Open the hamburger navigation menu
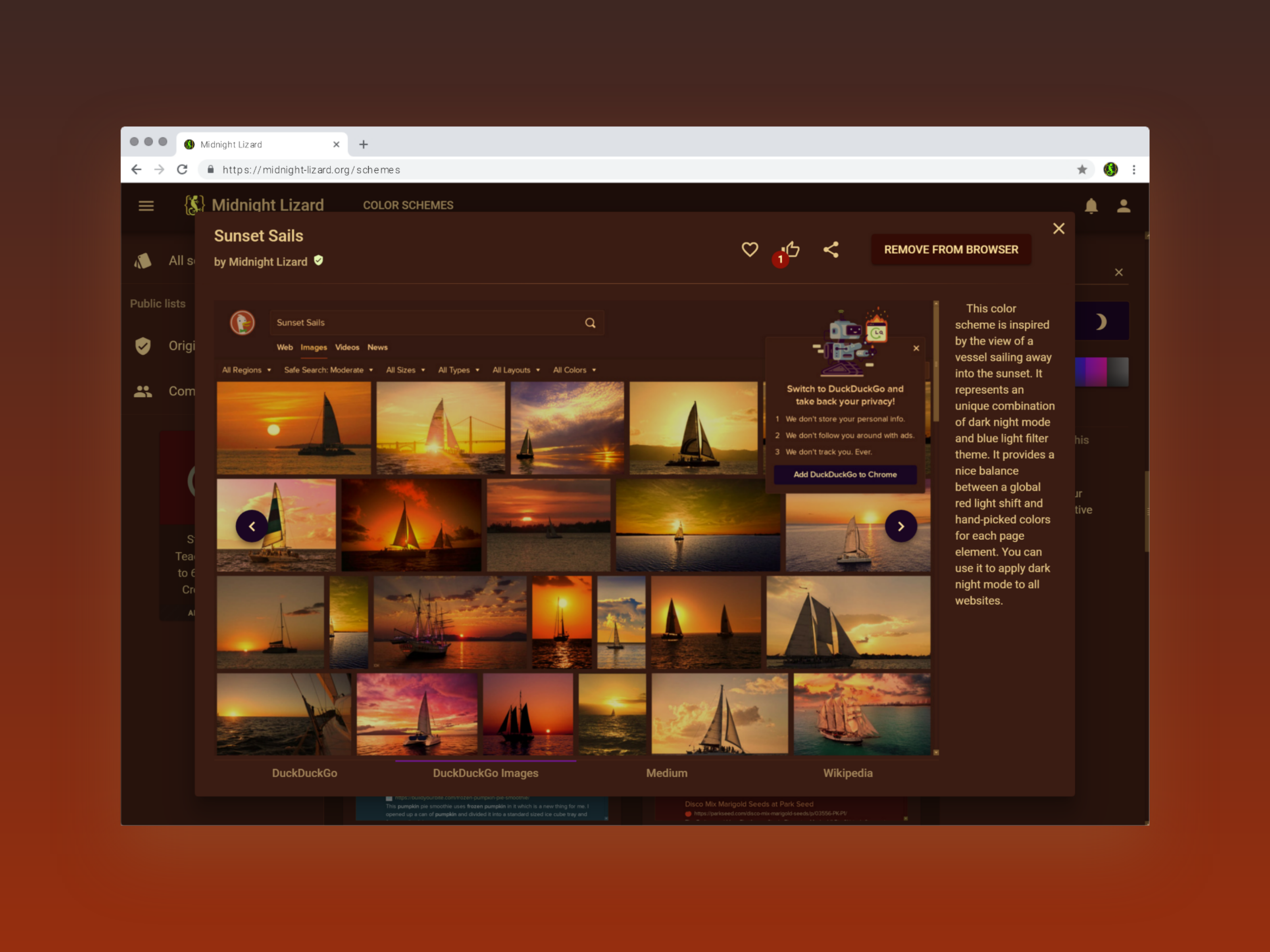Screen dimensions: 1270x952 tap(146, 205)
